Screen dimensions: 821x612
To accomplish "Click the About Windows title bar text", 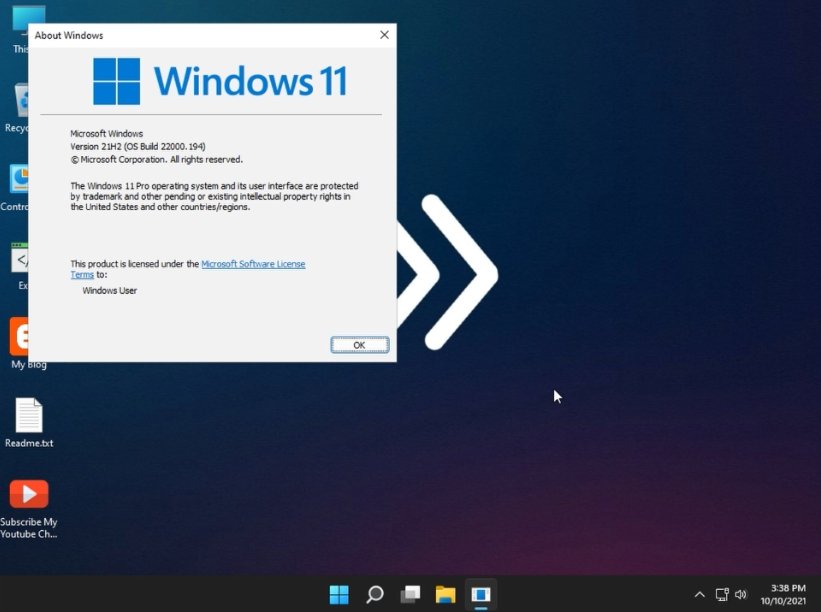I will (x=69, y=36).
